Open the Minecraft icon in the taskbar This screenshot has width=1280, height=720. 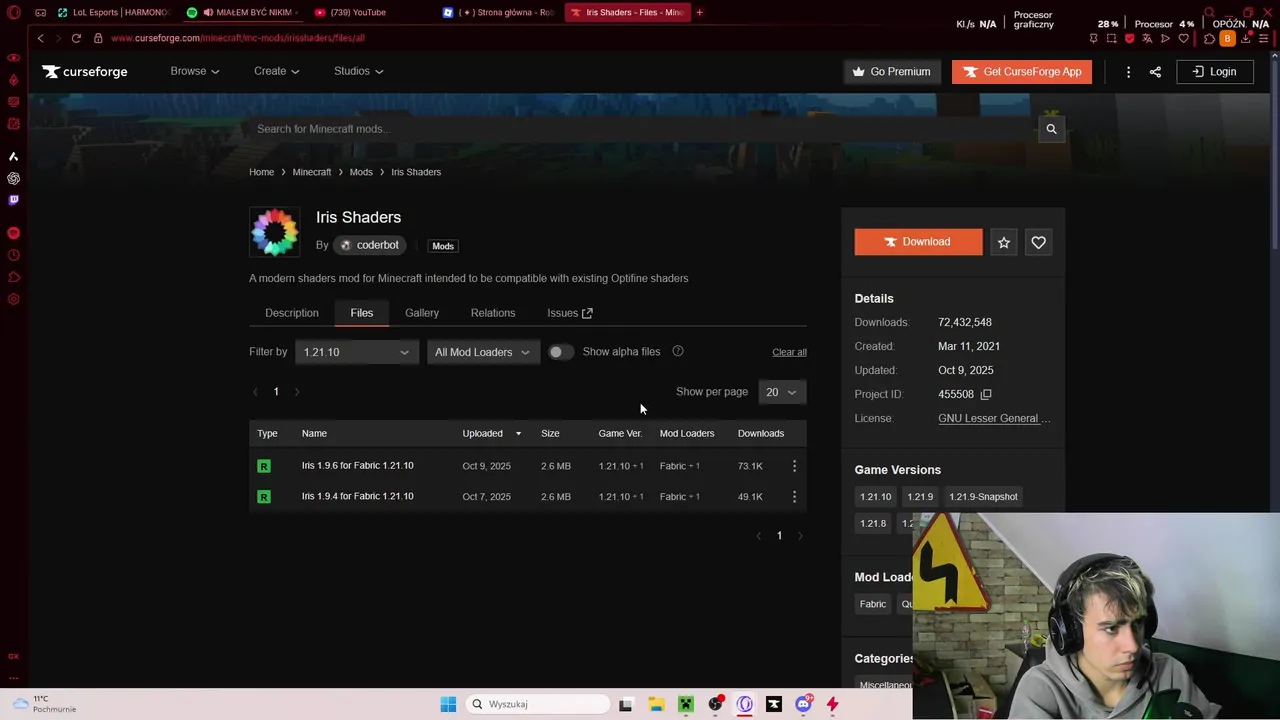(686, 704)
